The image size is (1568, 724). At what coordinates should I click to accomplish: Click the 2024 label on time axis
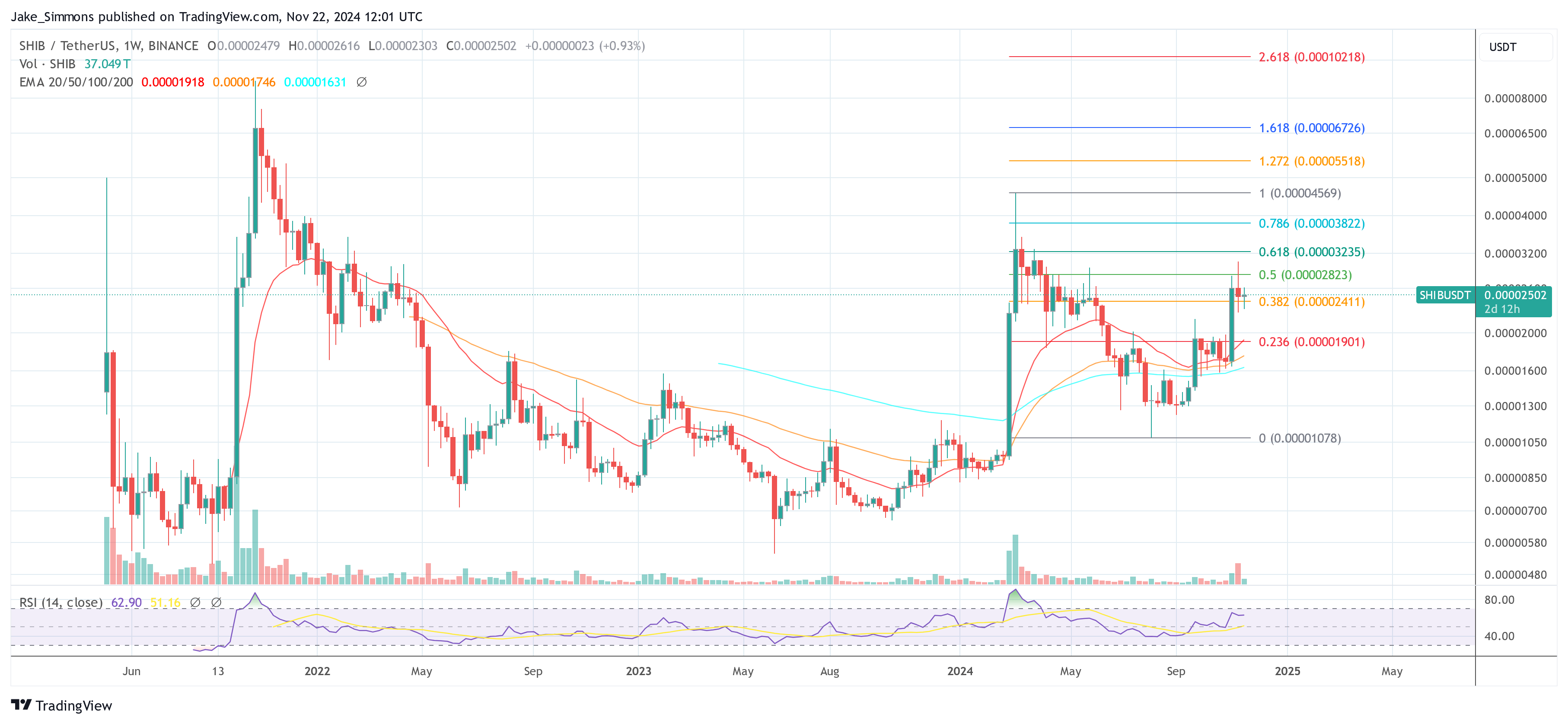point(960,671)
